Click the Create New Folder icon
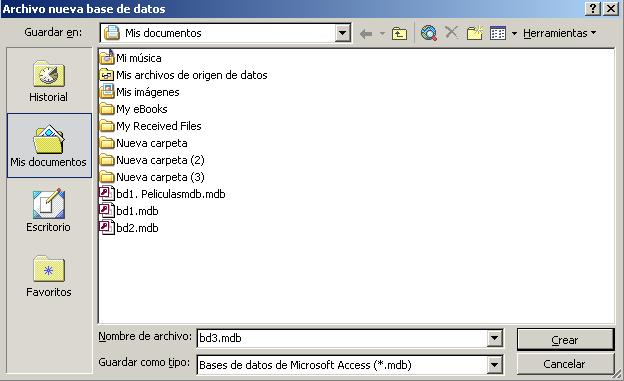The height and width of the screenshot is (381, 624). coord(475,33)
